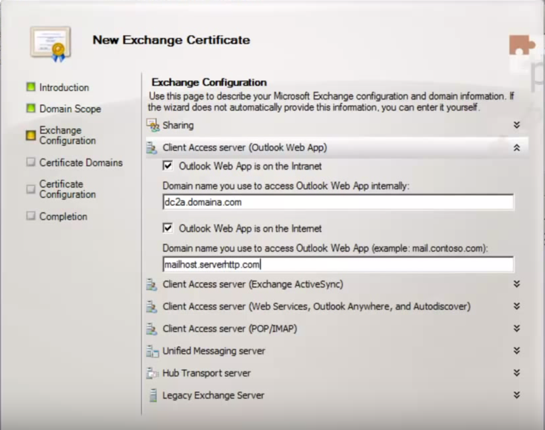Collapse the Outlook Web App section chevron
The image size is (545, 430).
point(517,148)
